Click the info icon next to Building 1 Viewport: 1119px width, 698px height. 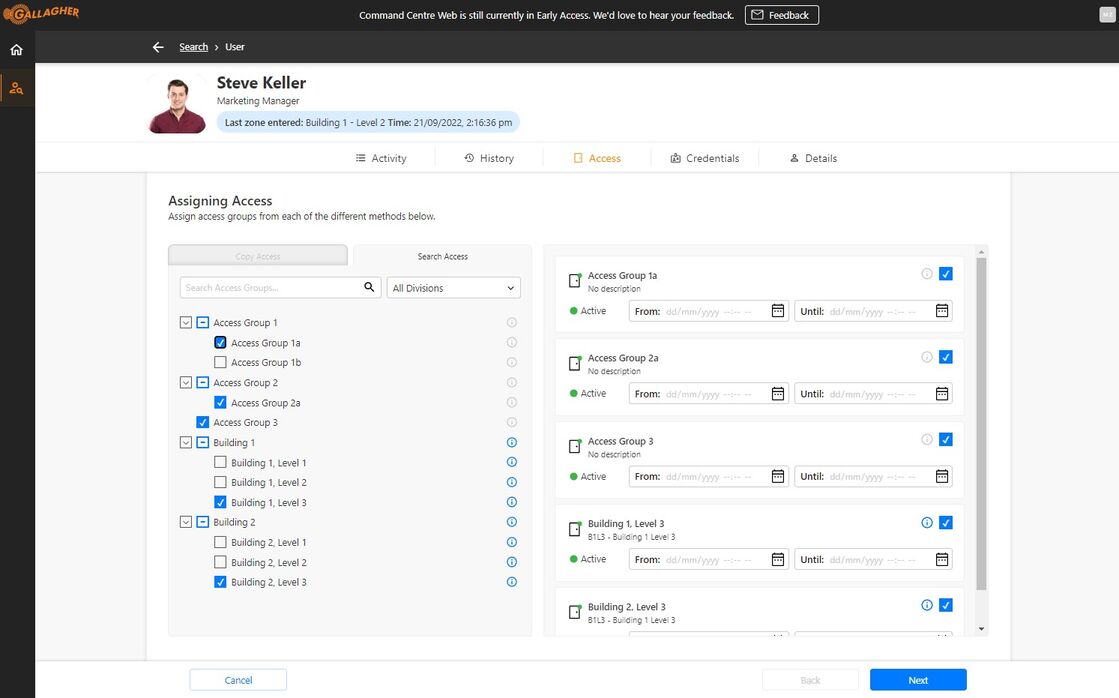pyautogui.click(x=511, y=442)
